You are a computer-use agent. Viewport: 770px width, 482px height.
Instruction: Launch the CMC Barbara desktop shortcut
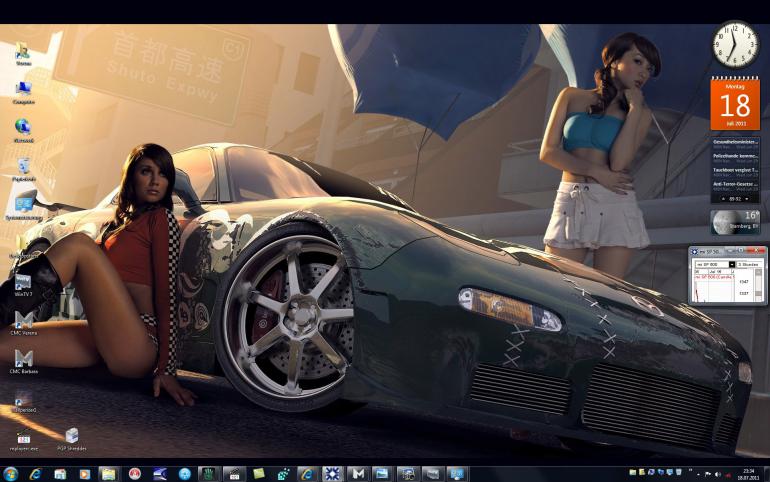tap(23, 359)
